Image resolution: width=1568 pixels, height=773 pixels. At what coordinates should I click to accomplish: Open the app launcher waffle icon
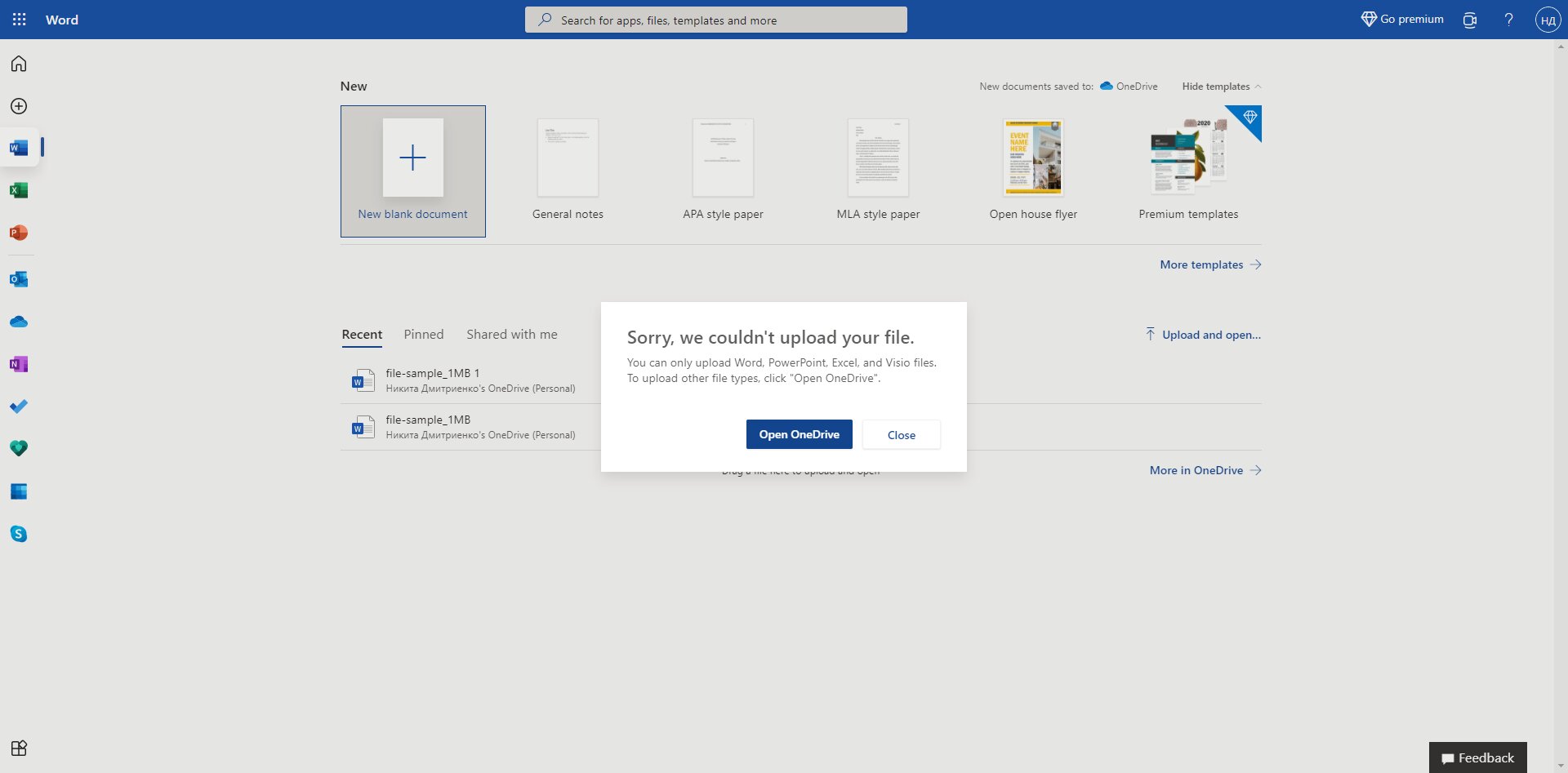[x=19, y=20]
